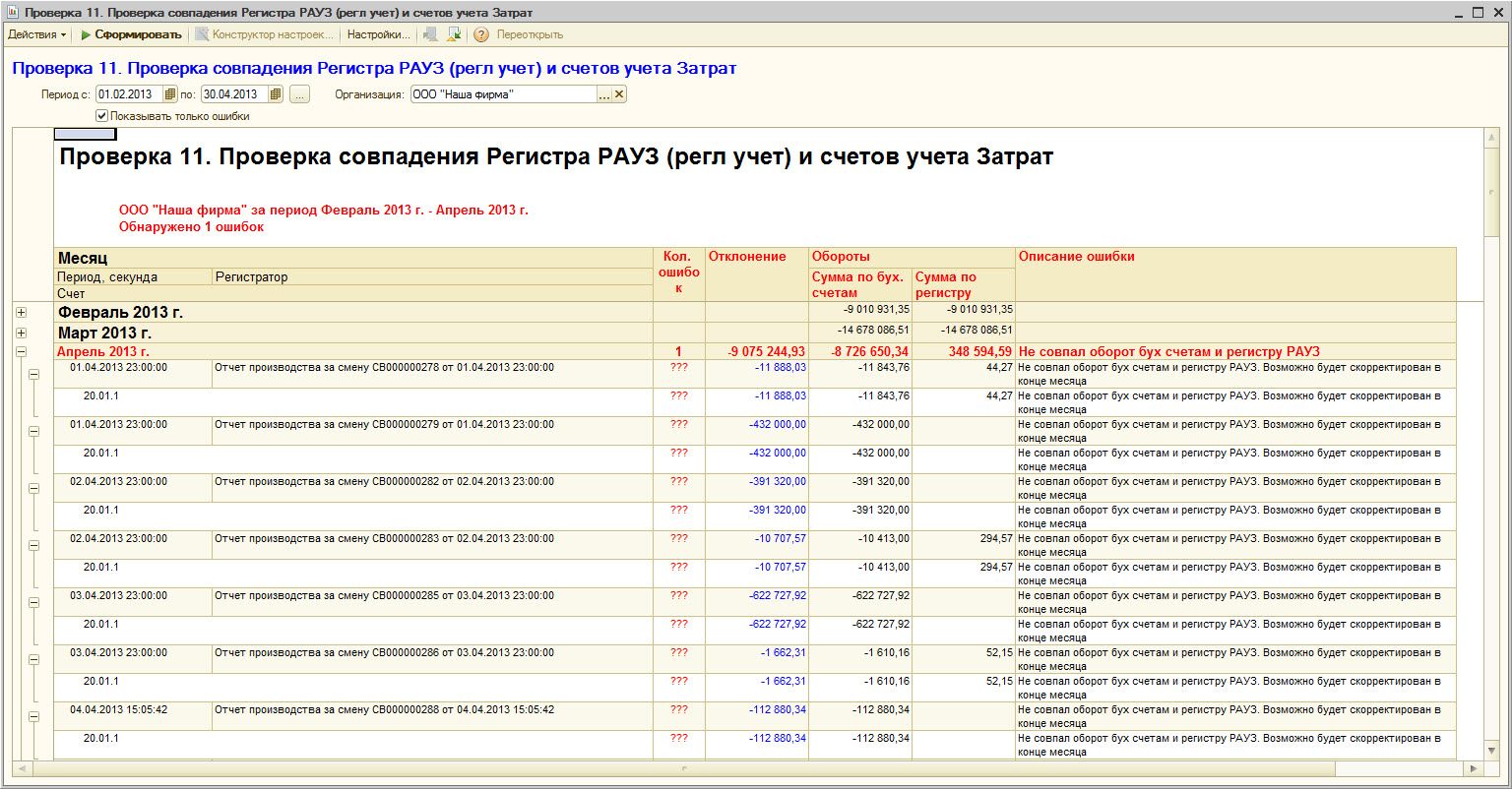Image resolution: width=1512 pixels, height=789 pixels.
Task: Collapse the СВ000000283 document group
Action: point(33,545)
